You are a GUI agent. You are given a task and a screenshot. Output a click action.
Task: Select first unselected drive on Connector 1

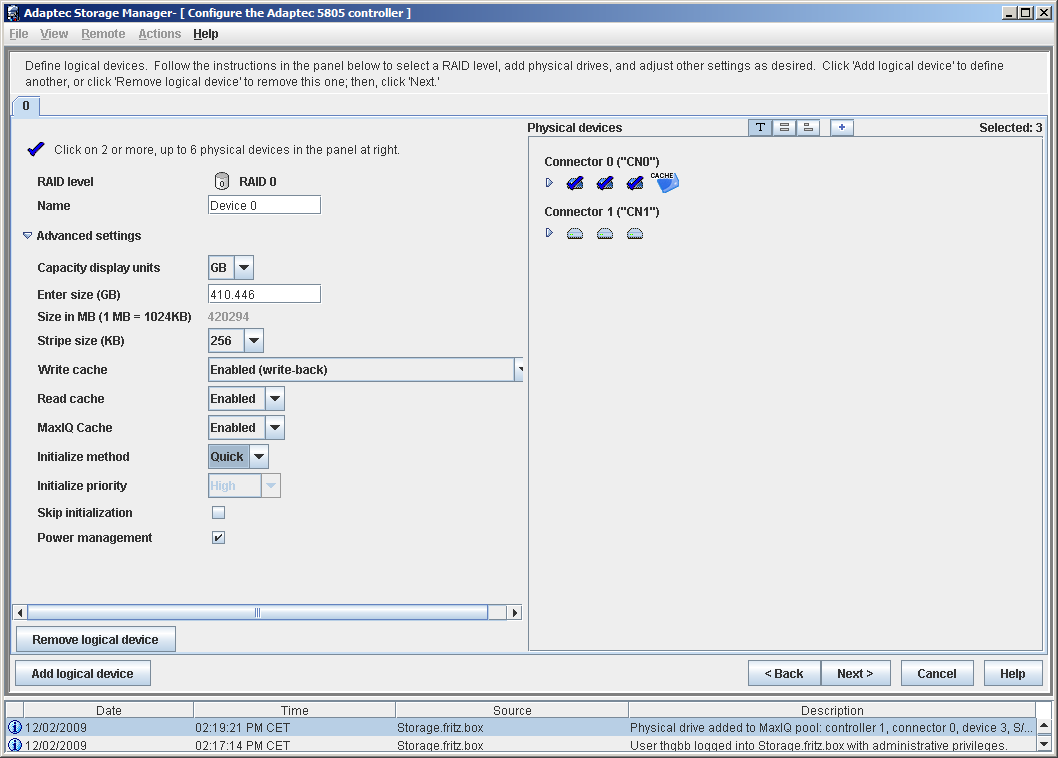pos(575,234)
